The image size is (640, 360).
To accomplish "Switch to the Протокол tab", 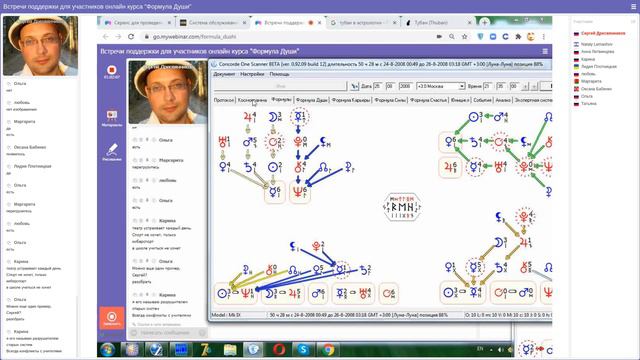I will pyautogui.click(x=224, y=100).
